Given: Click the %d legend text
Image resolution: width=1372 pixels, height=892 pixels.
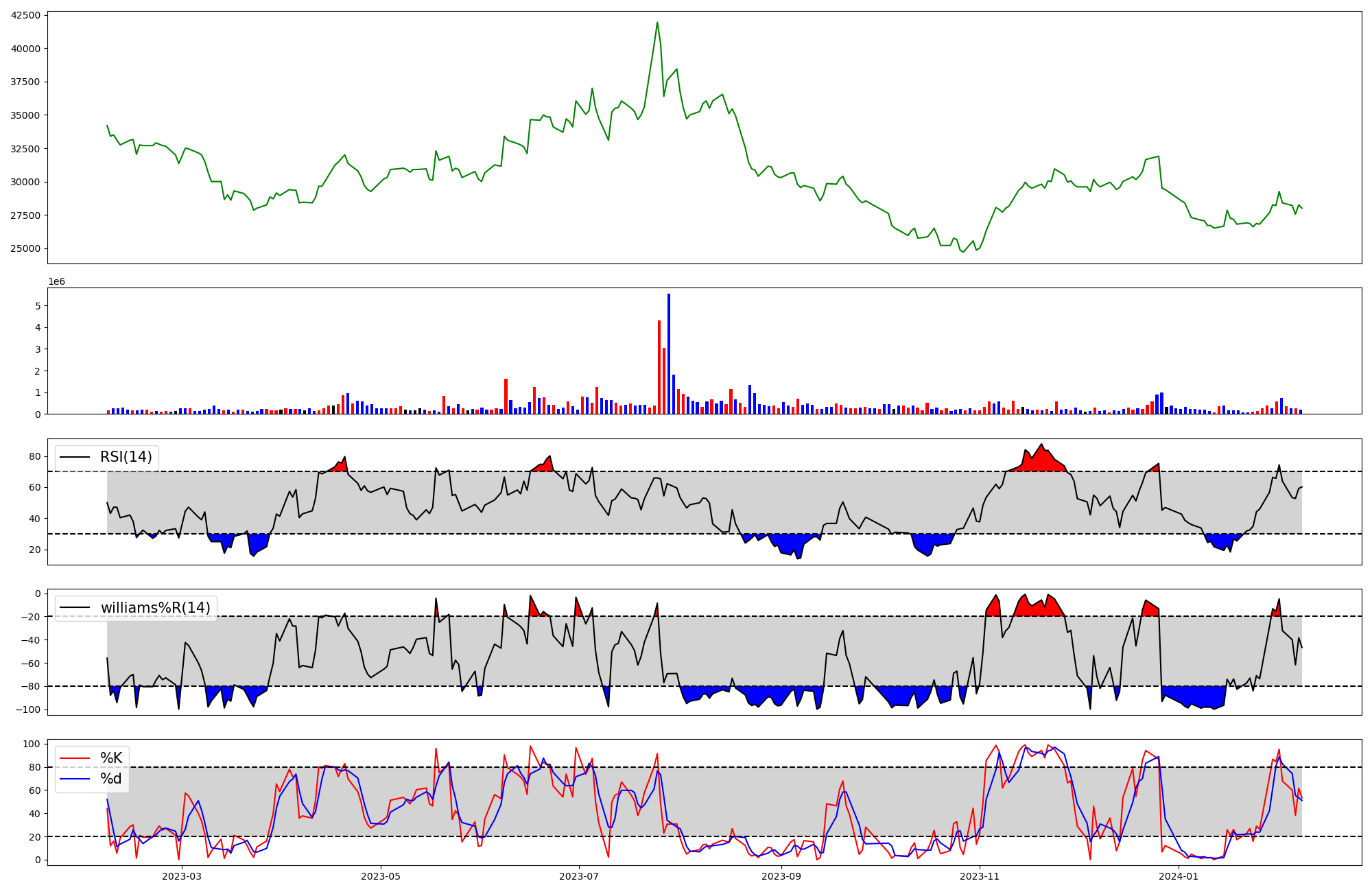Looking at the screenshot, I should [111, 779].
